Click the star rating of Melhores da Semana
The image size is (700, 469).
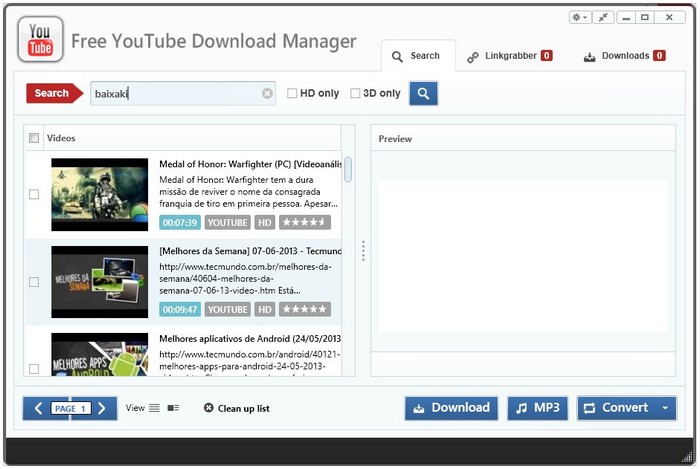(305, 309)
